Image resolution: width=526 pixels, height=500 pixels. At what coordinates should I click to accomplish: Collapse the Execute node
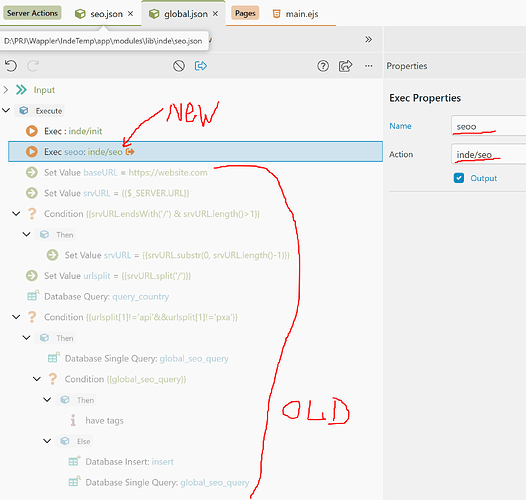pyautogui.click(x=6, y=110)
